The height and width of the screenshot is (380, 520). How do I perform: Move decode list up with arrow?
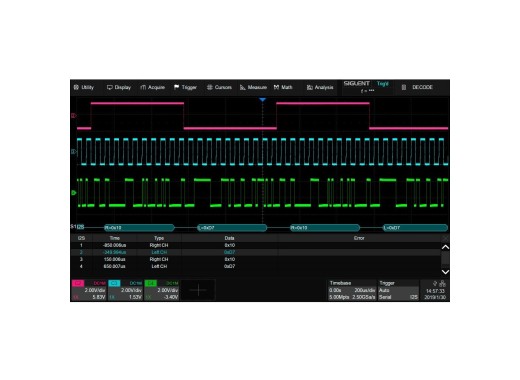(x=445, y=247)
